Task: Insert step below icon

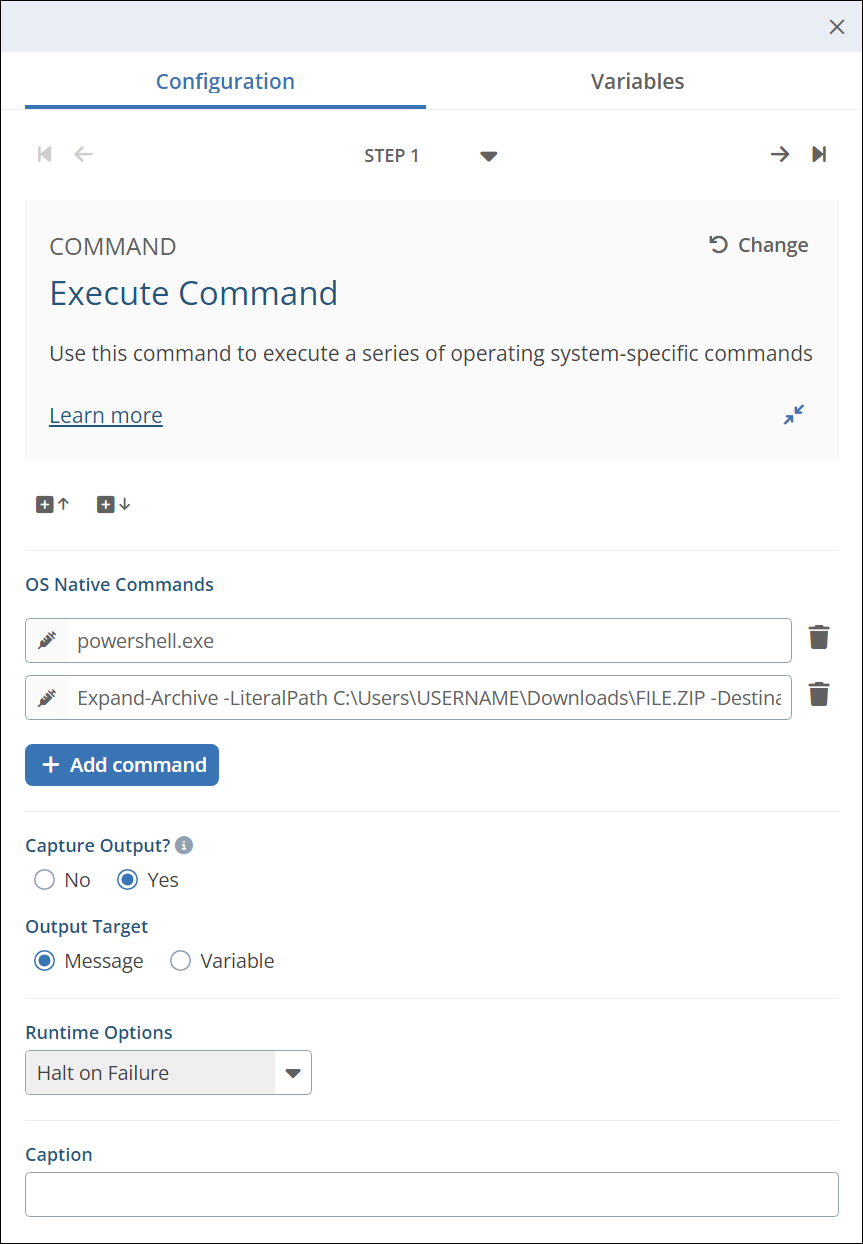Action: (x=113, y=505)
